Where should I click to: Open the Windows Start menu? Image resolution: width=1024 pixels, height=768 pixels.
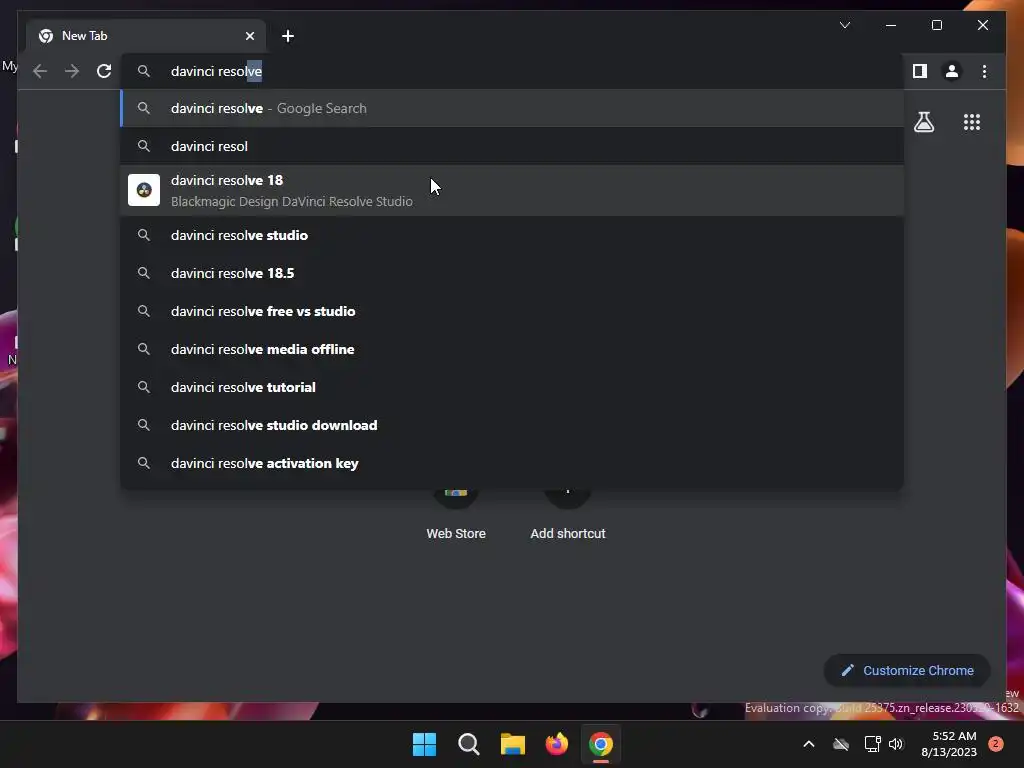pos(424,744)
